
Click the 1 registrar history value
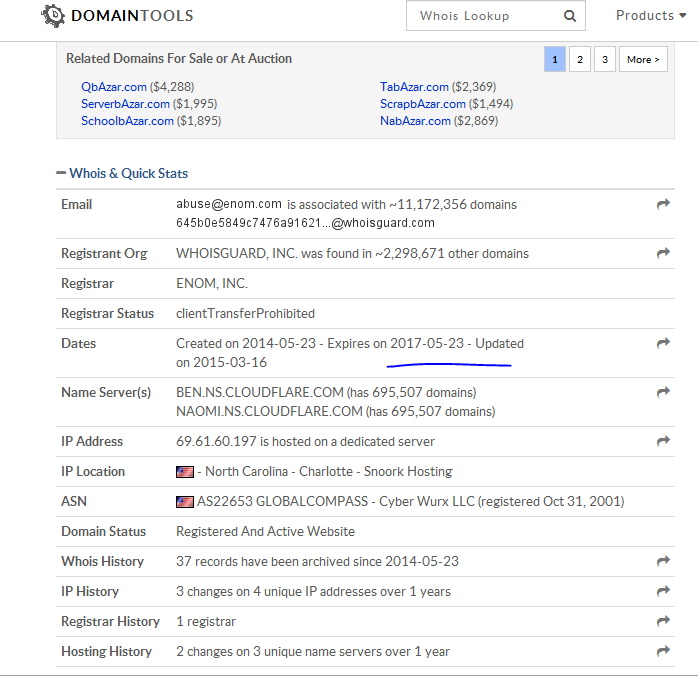click(206, 621)
